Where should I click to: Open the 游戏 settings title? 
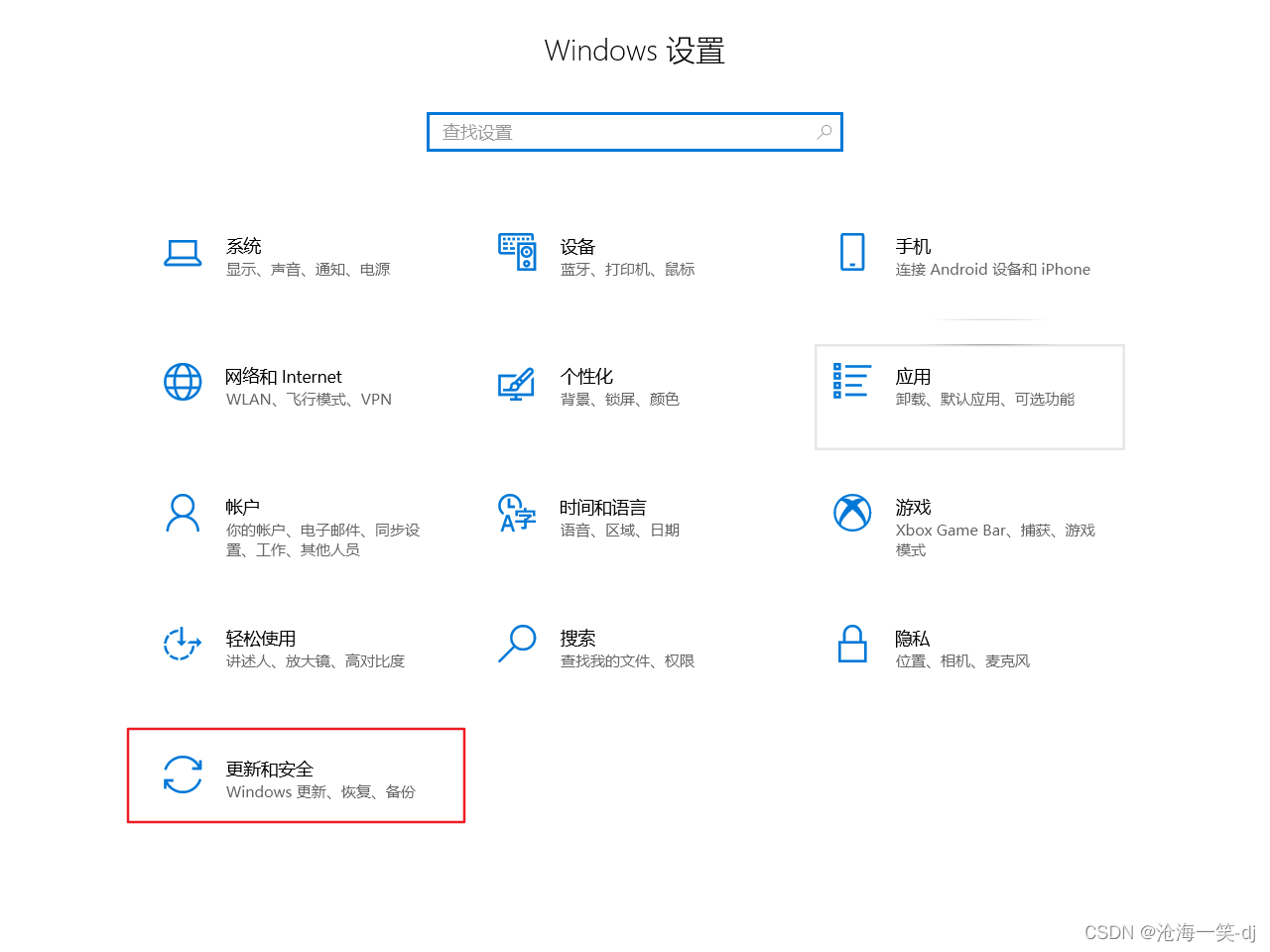point(913,508)
